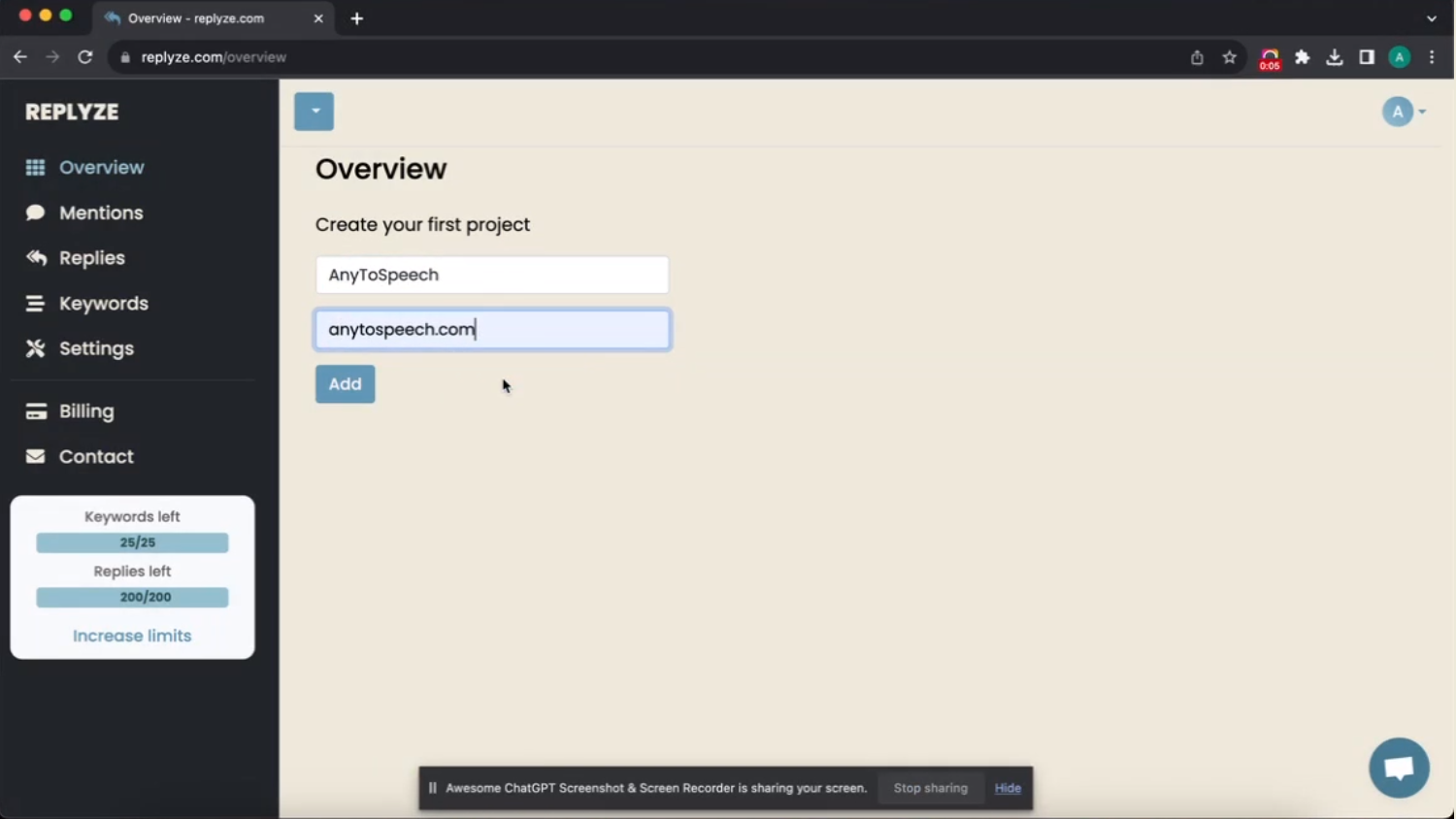This screenshot has height=819, width=1456.
Task: Click the Replies reply-arrow icon
Action: (35, 257)
